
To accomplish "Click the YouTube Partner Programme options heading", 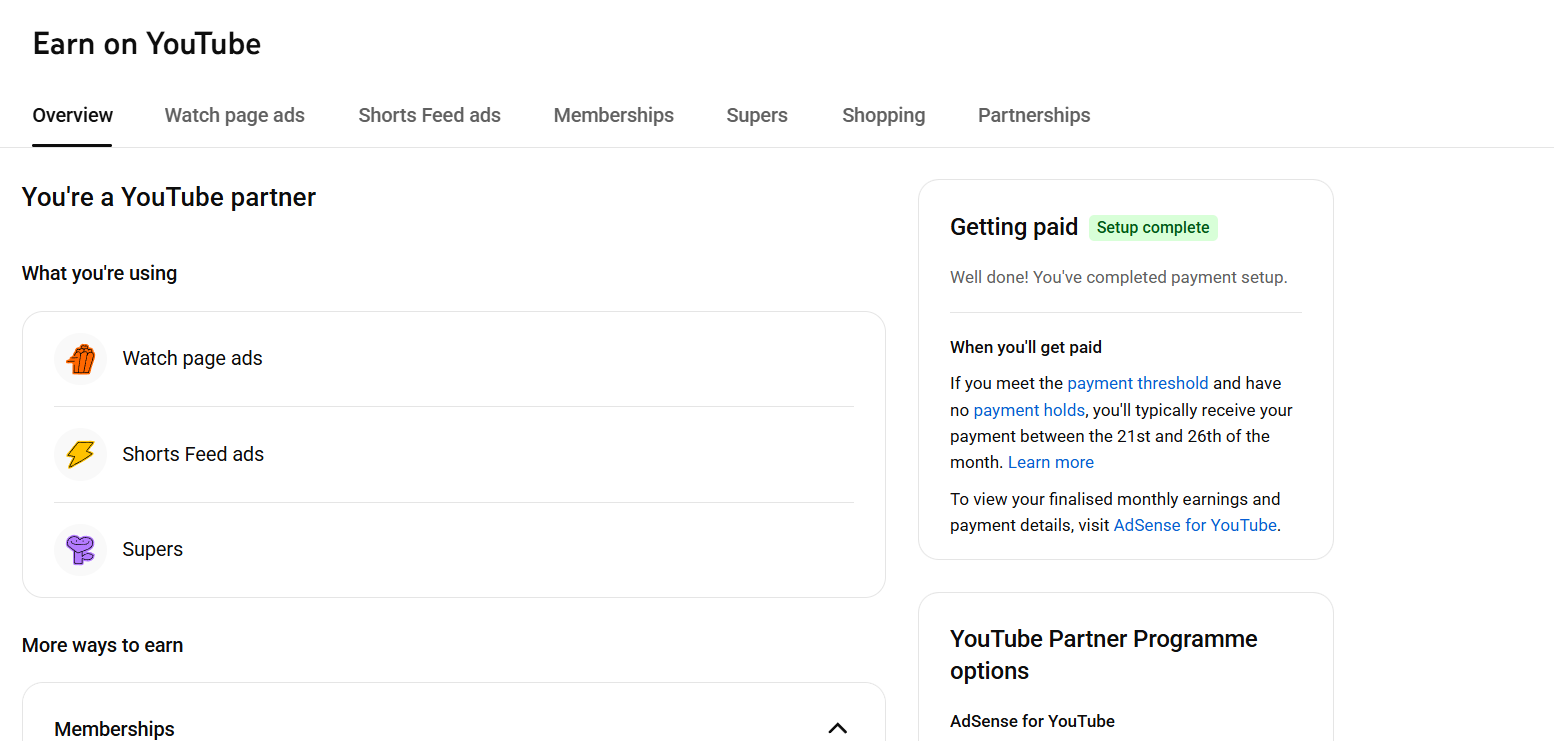I will point(1104,654).
